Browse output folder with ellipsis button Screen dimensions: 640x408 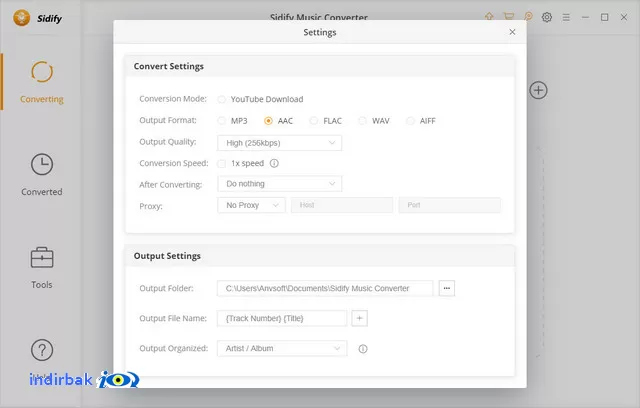[447, 288]
